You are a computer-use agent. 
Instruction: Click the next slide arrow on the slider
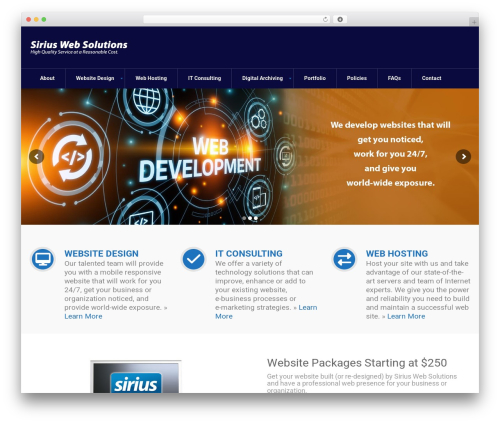(x=463, y=156)
